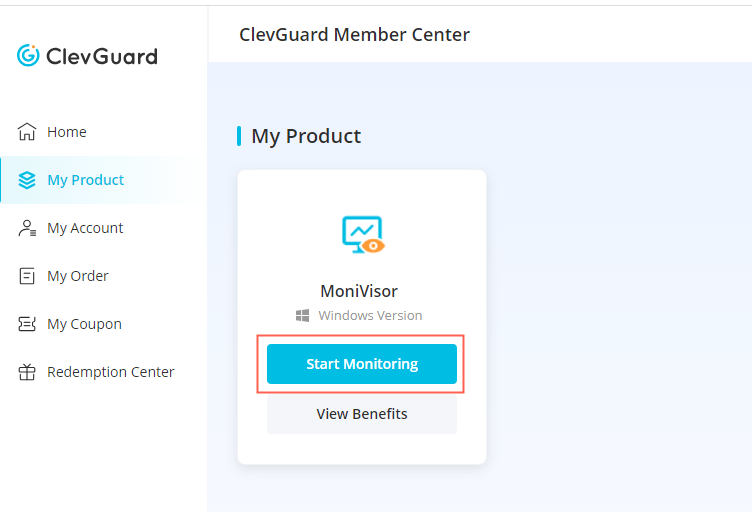Click the My Account person icon

27,228
